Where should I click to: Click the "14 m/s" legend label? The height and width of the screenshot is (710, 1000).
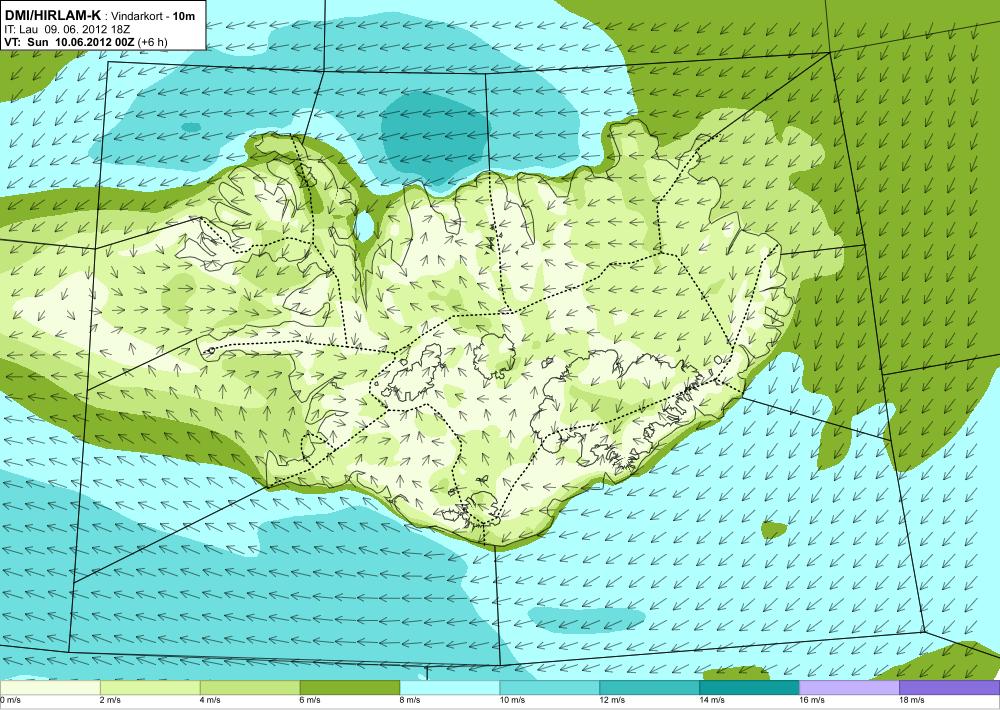(x=712, y=700)
